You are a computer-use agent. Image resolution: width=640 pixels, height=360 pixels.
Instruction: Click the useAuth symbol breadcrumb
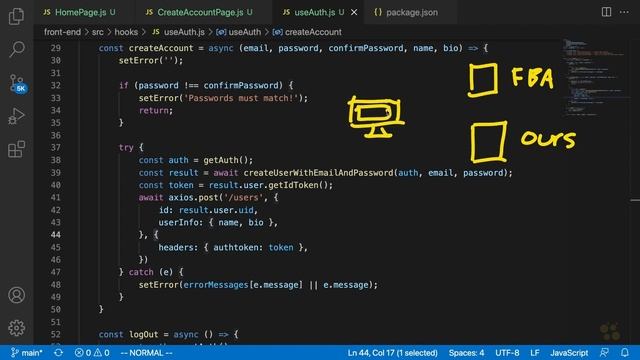[x=238, y=32]
